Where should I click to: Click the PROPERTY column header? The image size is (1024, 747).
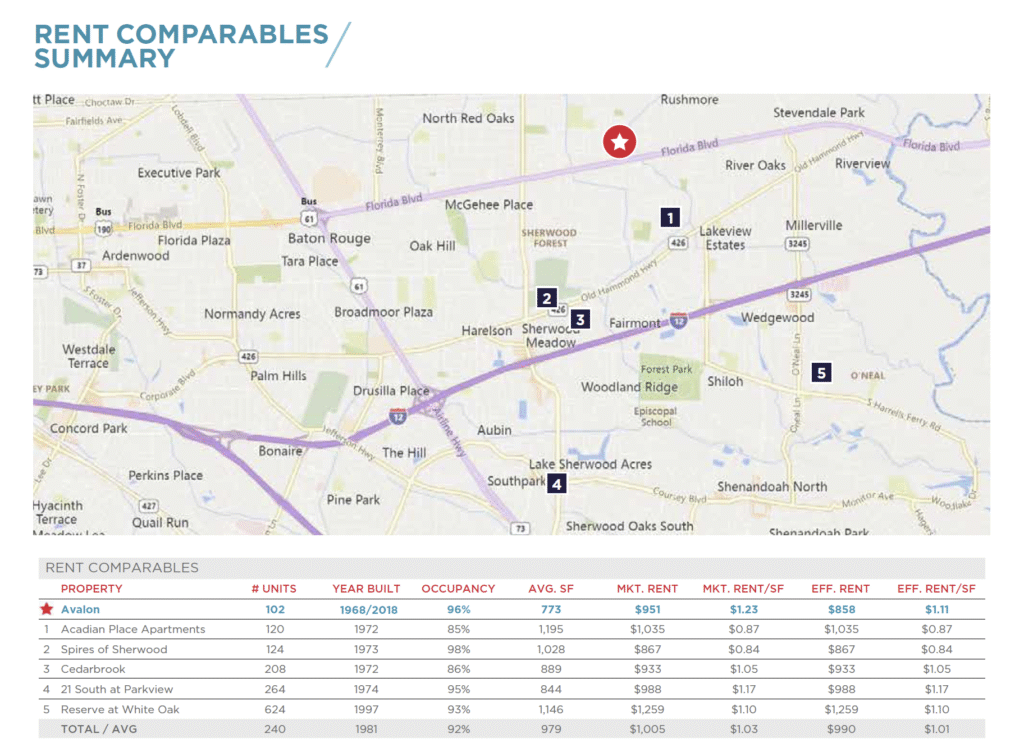pos(91,588)
